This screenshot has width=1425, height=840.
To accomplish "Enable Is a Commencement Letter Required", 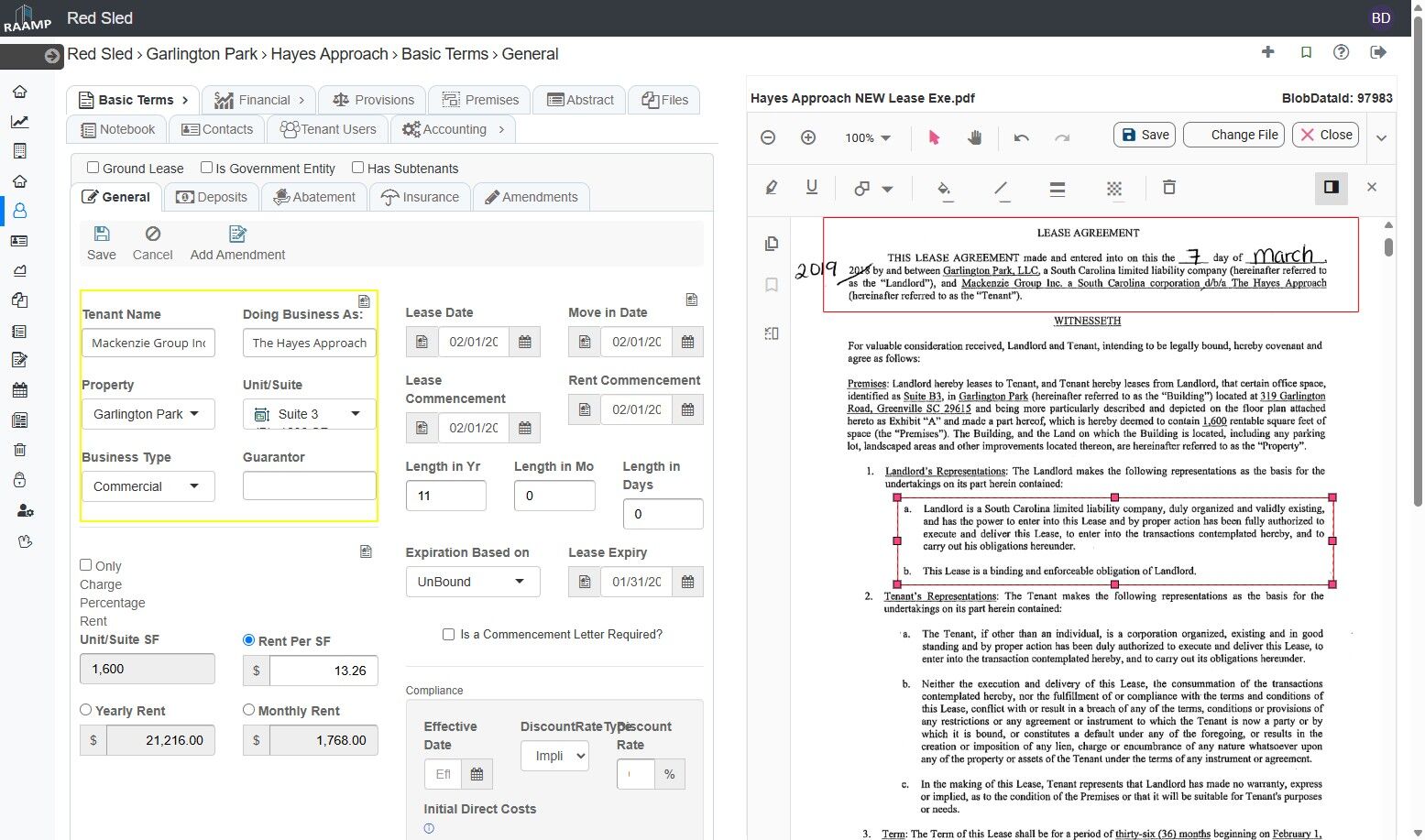I will pyautogui.click(x=448, y=634).
